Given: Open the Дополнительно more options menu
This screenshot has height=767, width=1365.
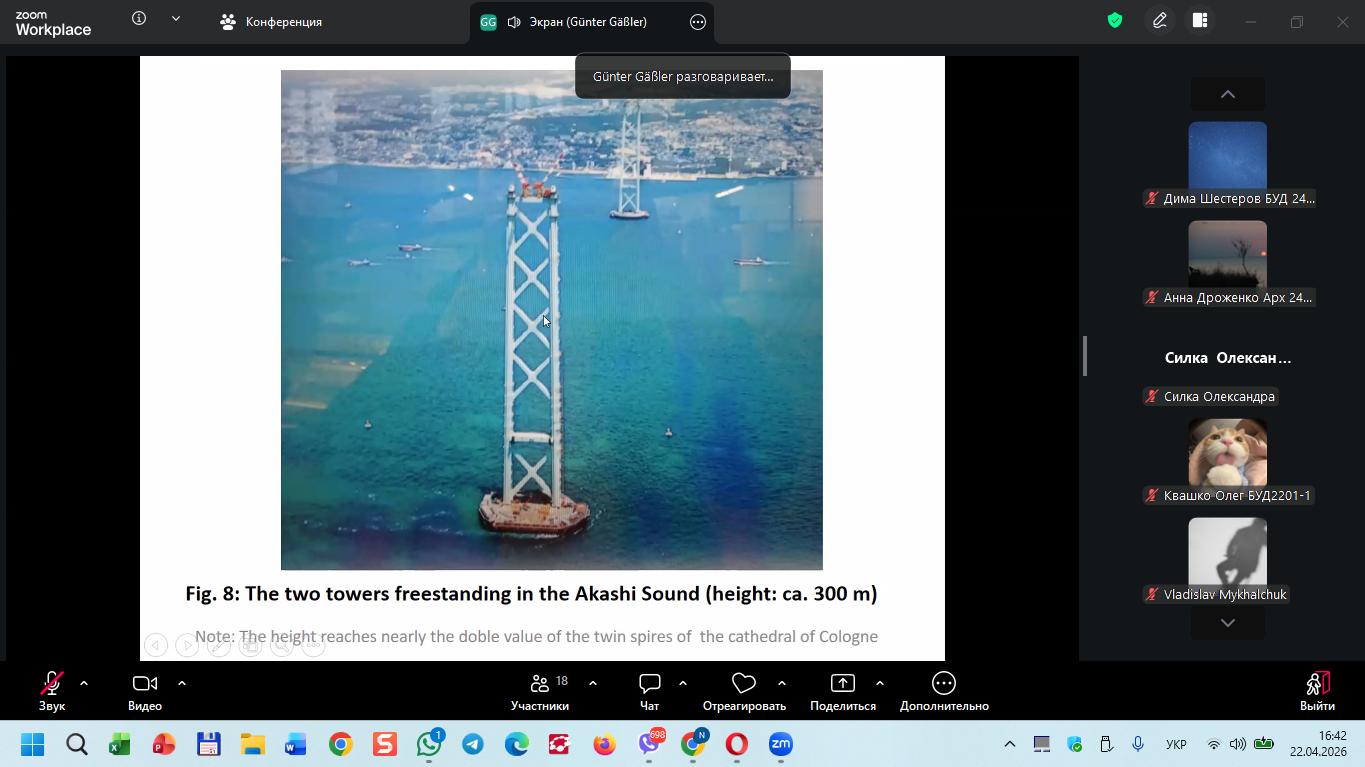Looking at the screenshot, I should pos(943,690).
